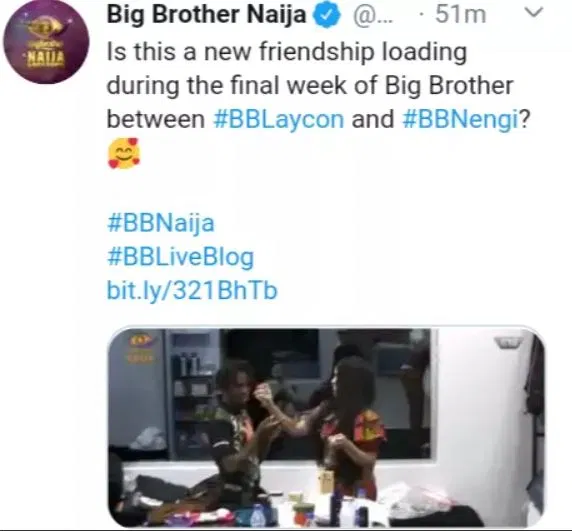Screen dimensions: 572x531
Task: Click the smiling hearts emoji
Action: click(x=124, y=153)
